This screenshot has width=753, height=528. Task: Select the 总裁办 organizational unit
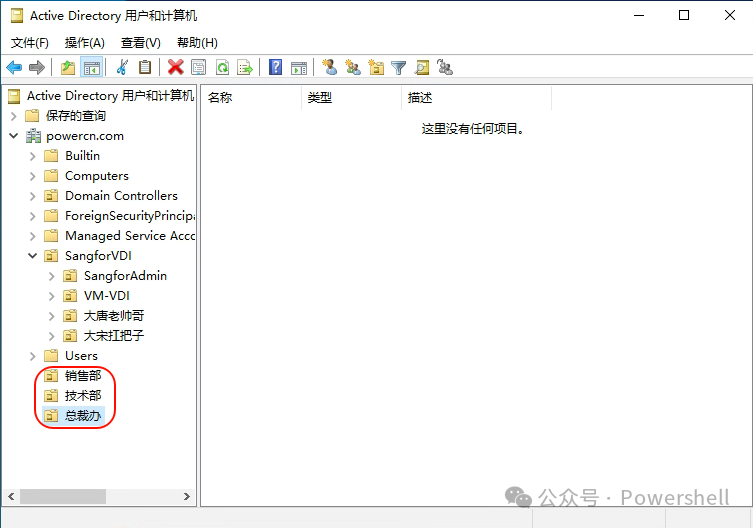pyautogui.click(x=83, y=416)
